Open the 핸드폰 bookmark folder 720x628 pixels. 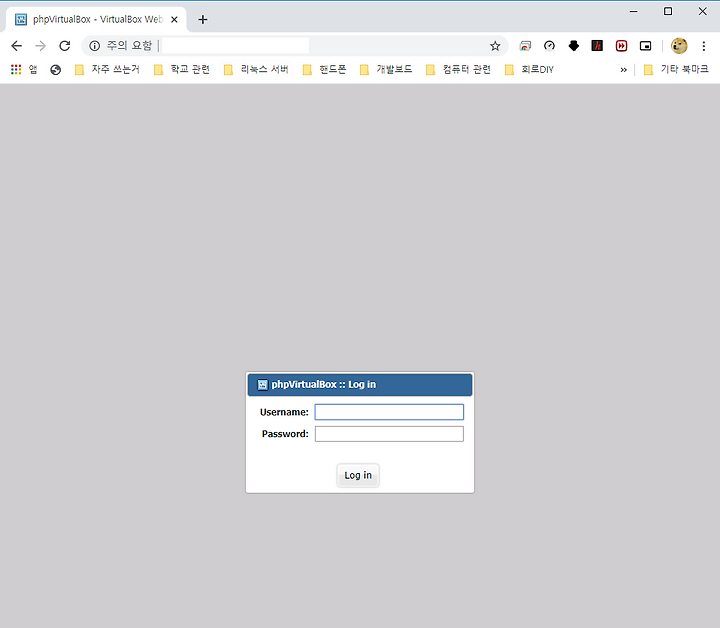point(324,69)
